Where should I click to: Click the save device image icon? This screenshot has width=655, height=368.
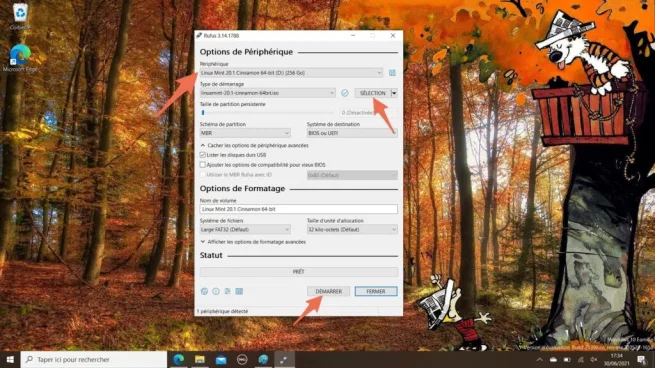tap(392, 73)
